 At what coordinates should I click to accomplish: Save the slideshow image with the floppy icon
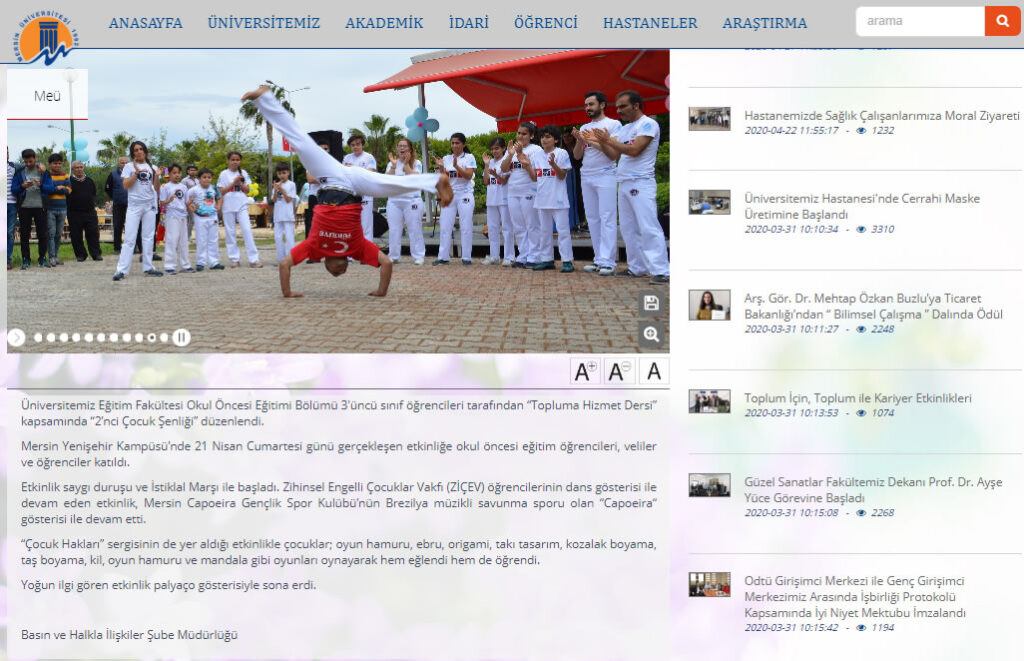pos(651,303)
